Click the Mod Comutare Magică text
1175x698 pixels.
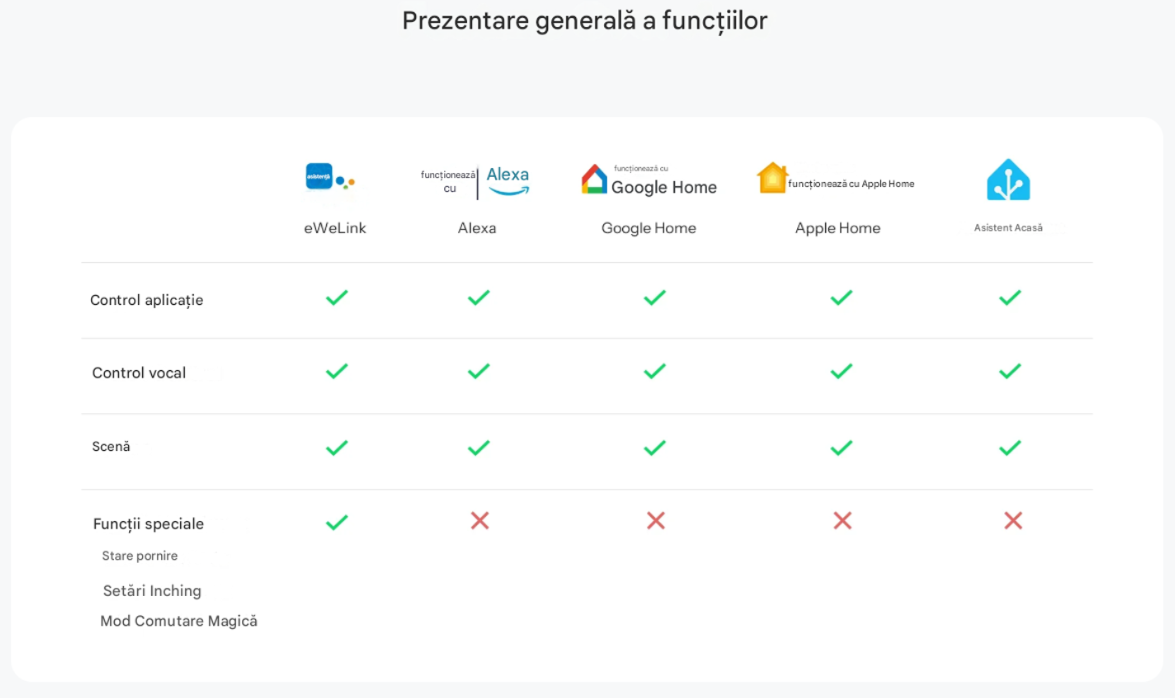pos(179,621)
